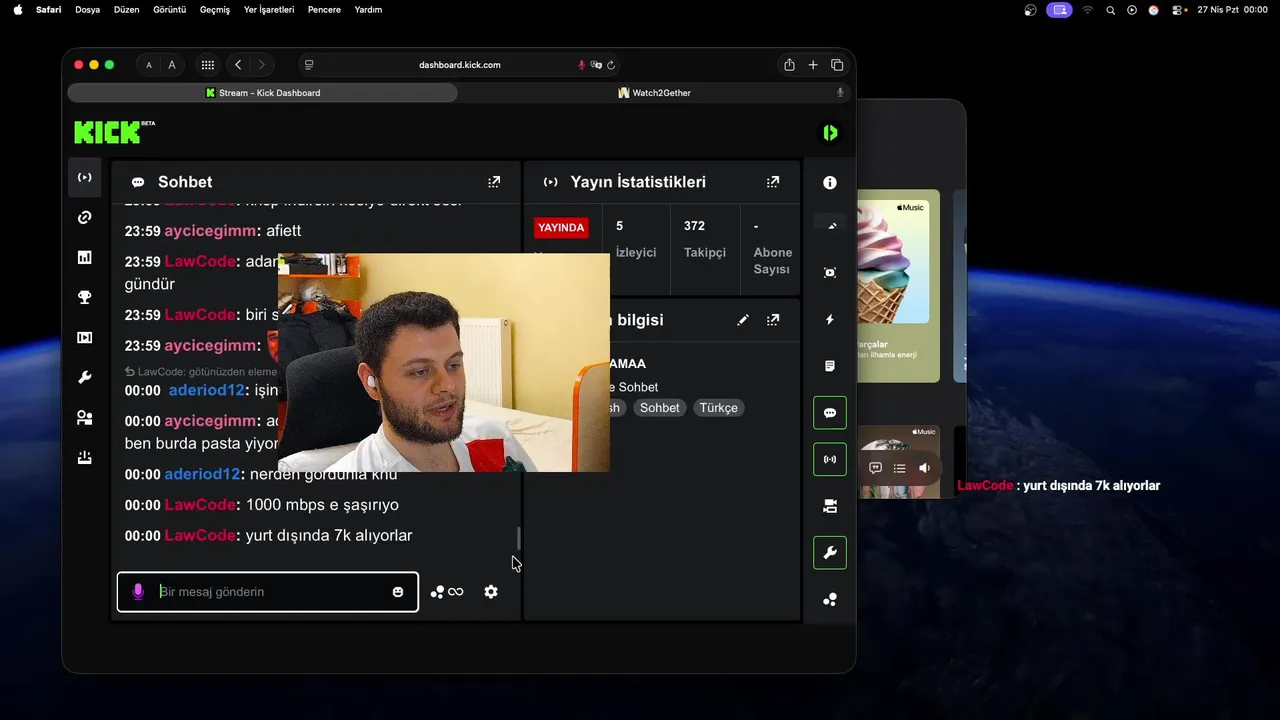Increase text size with large A

pos(172,65)
